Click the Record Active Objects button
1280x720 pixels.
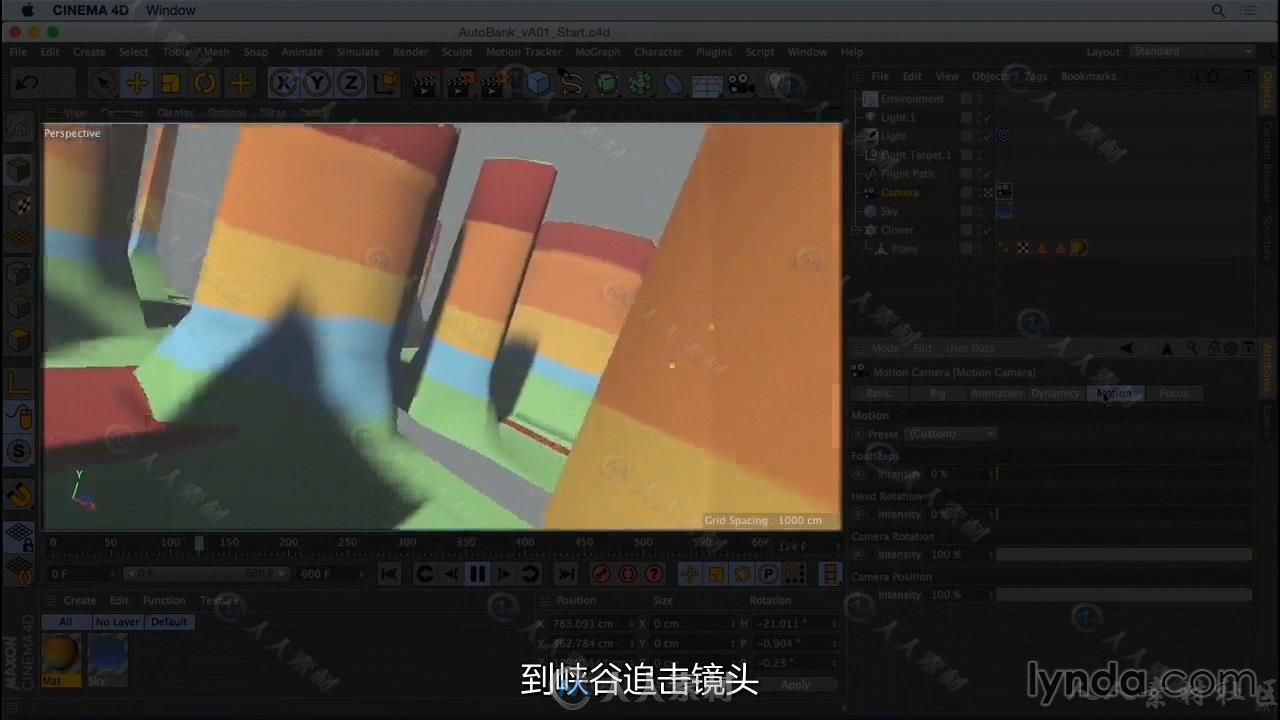(x=601, y=574)
